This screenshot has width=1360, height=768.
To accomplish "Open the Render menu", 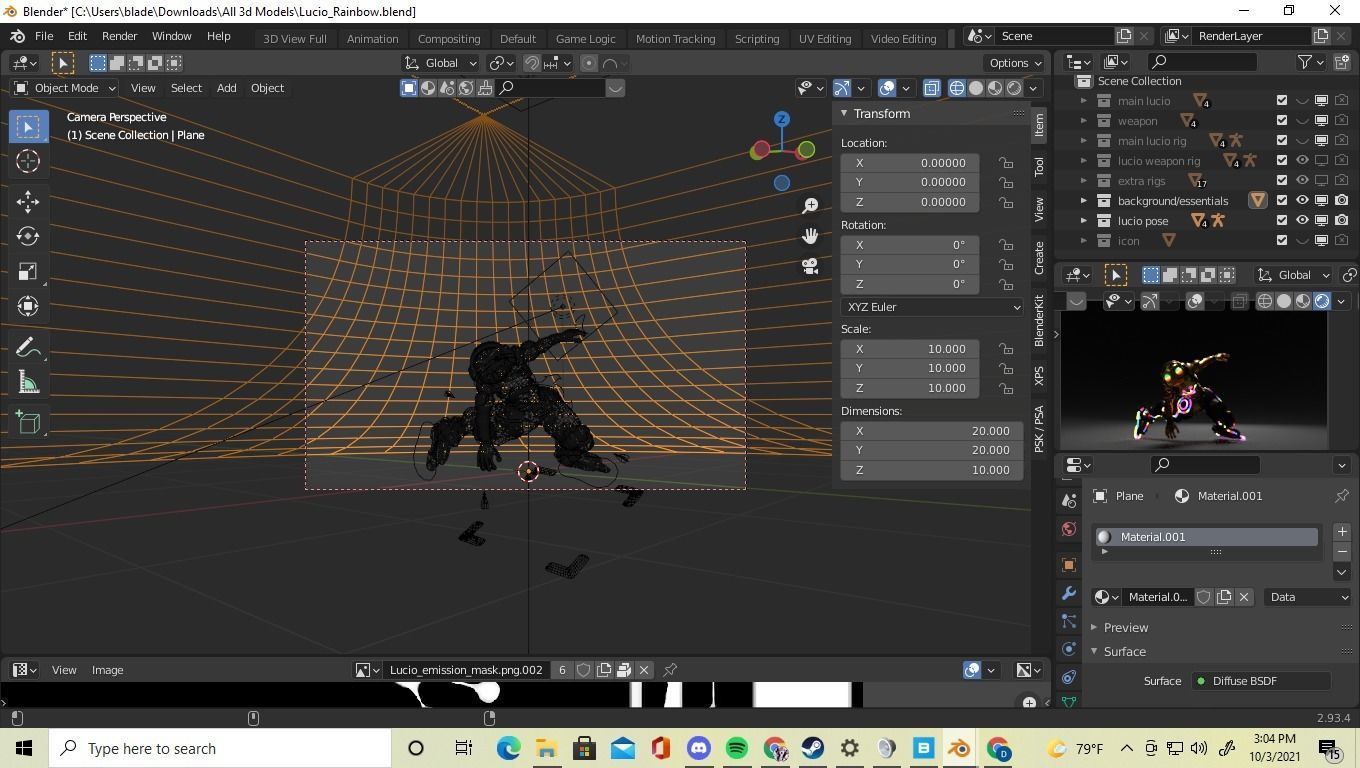I will (x=119, y=36).
